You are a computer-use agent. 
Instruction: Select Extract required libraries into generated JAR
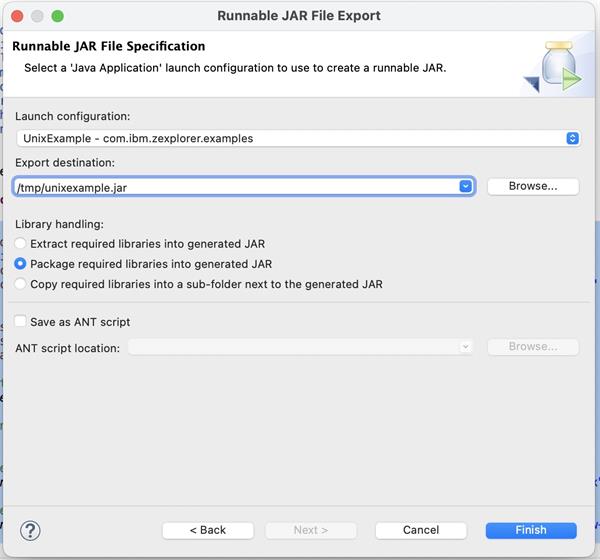click(x=21, y=244)
